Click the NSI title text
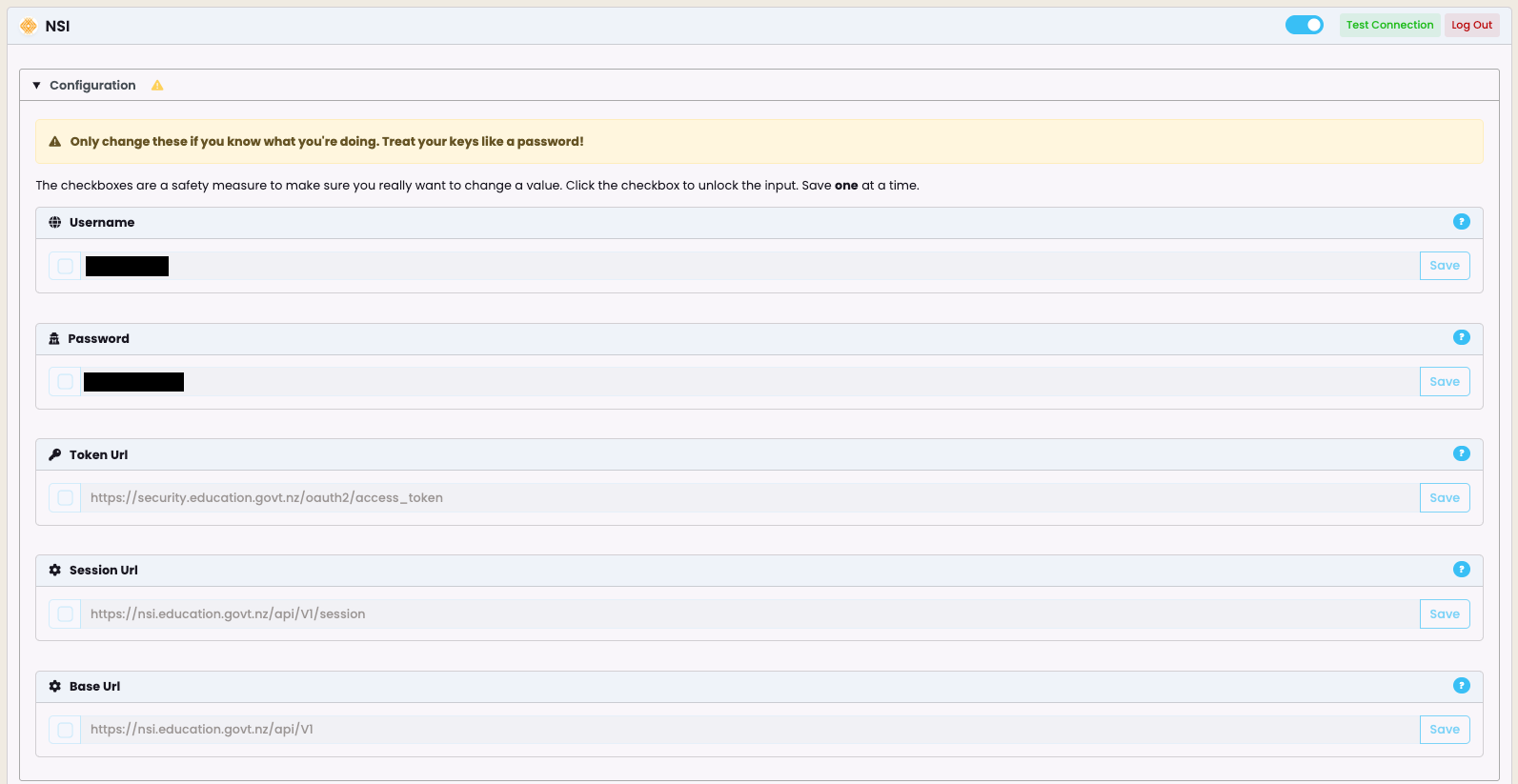Viewport: 1518px width, 784px height. pyautogui.click(x=57, y=27)
